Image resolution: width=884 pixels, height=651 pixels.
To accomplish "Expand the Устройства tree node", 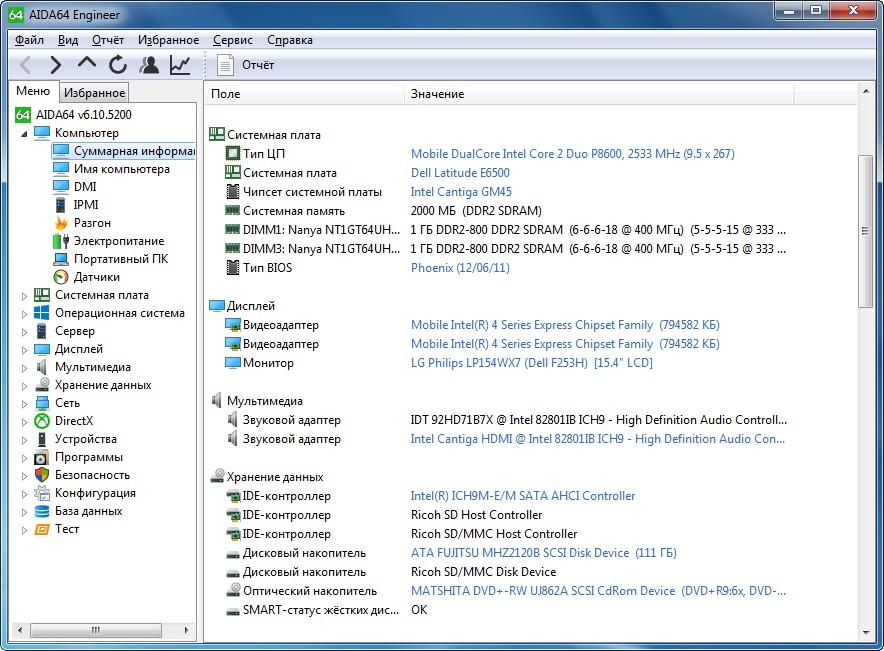I will (x=24, y=440).
